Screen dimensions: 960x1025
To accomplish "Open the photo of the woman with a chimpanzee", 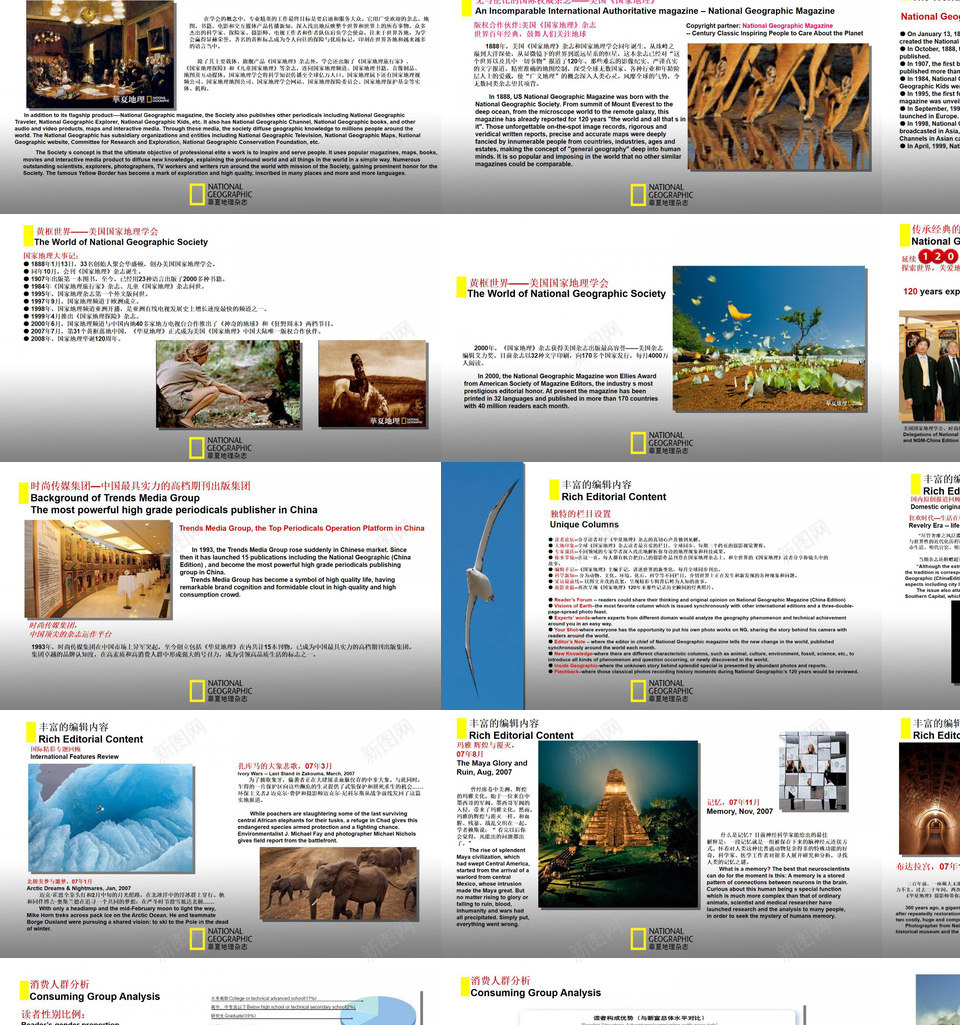I will (x=229, y=384).
